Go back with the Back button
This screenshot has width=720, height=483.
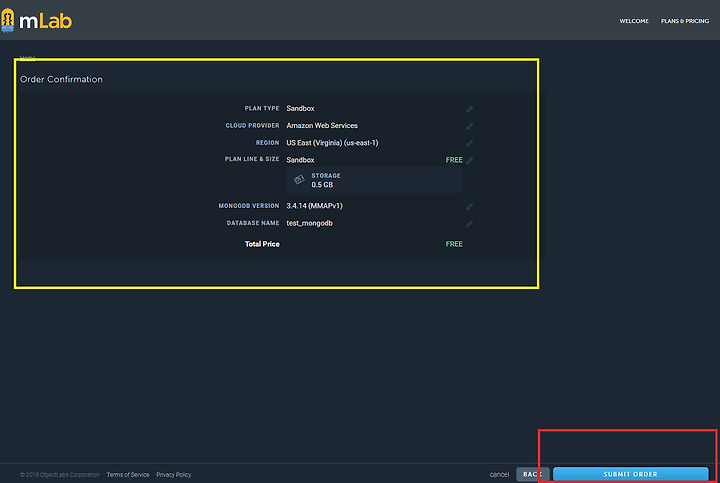533,474
